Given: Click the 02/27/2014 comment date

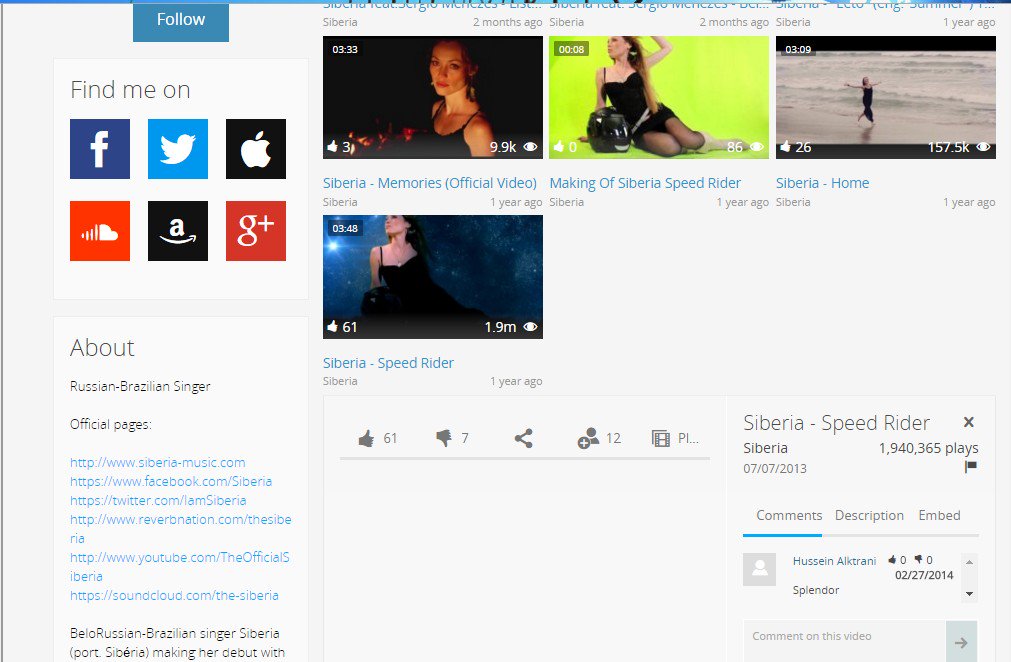Looking at the screenshot, I should pyautogui.click(x=924, y=575).
